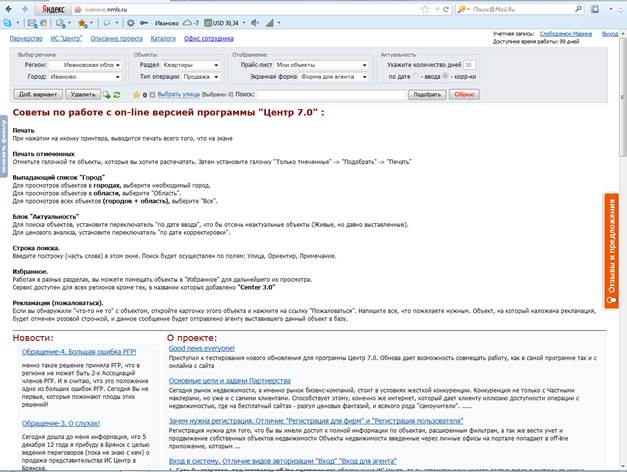Viewport: 627px width, 472px height.
Task: Open the Good news everyone! link
Action: coord(202,348)
